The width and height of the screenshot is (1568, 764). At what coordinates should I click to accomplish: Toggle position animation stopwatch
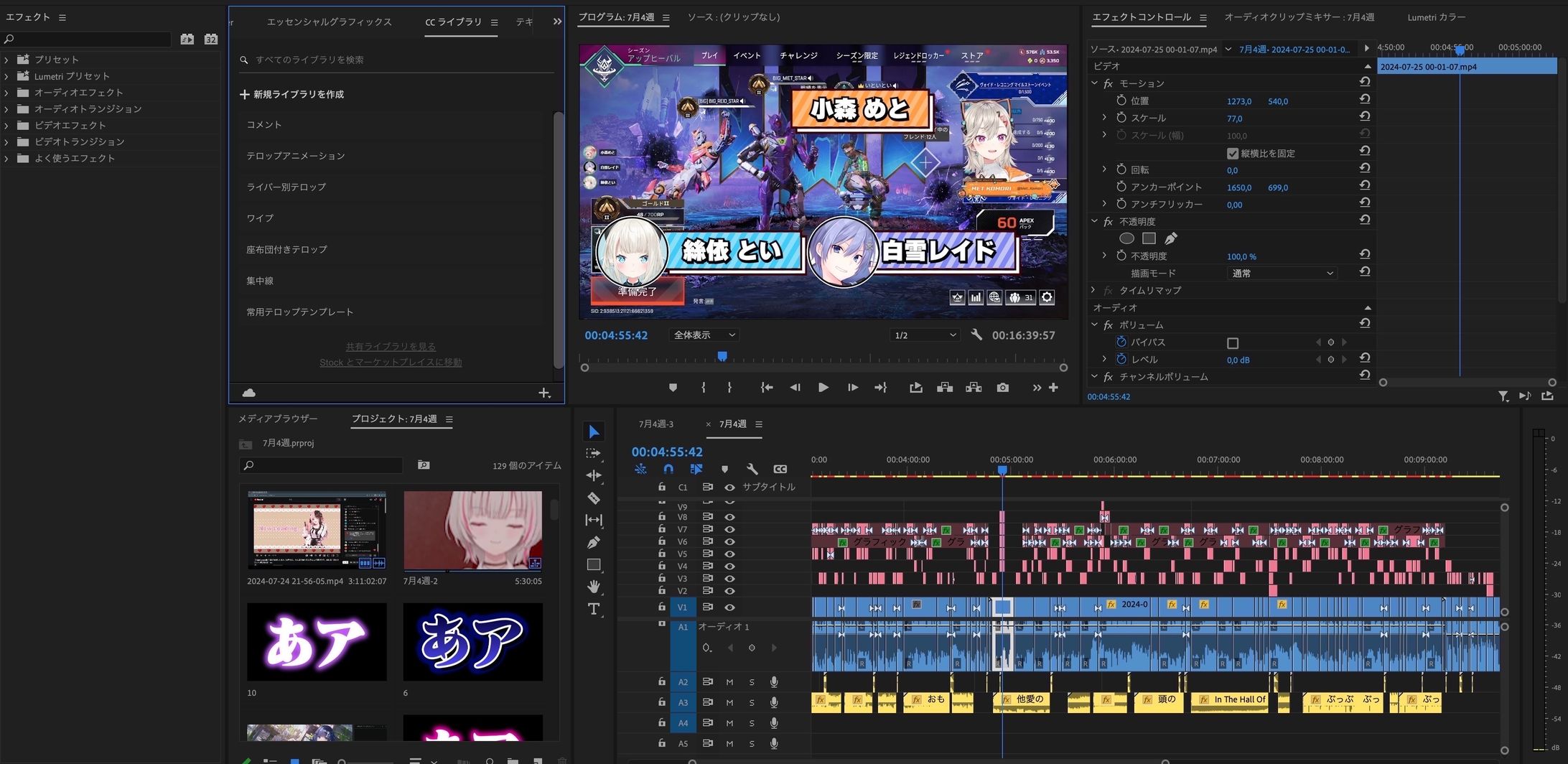[1121, 101]
